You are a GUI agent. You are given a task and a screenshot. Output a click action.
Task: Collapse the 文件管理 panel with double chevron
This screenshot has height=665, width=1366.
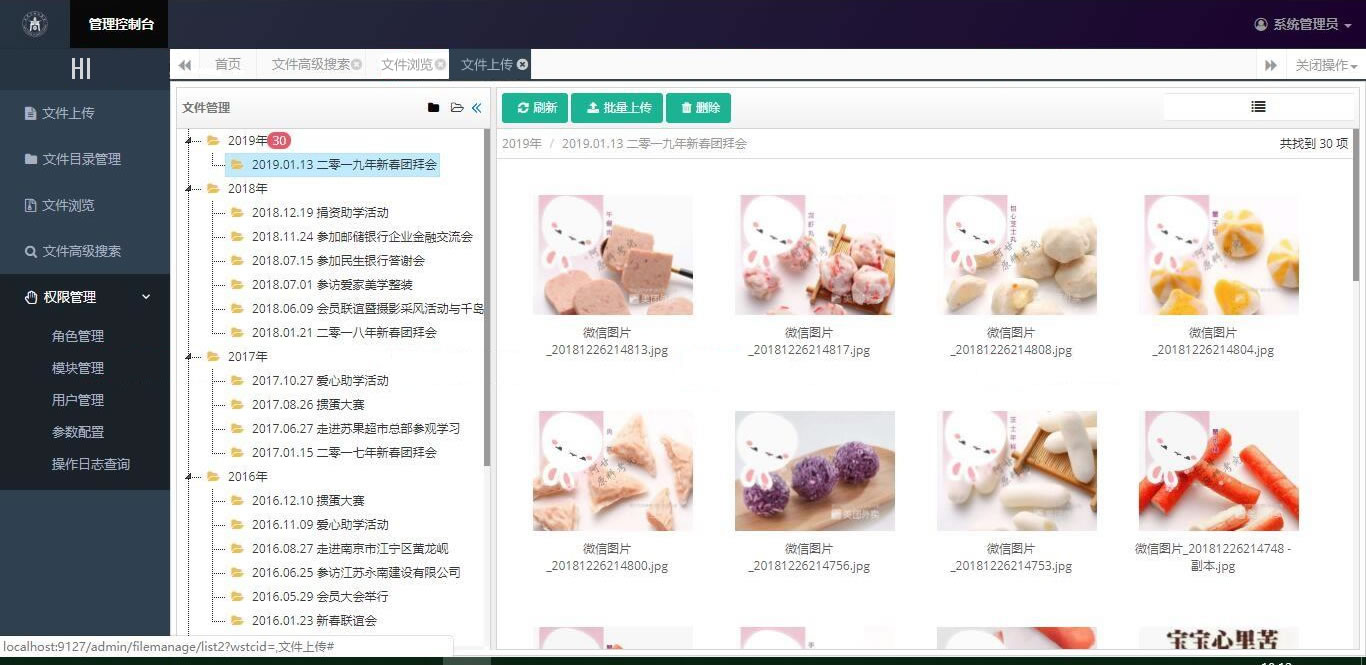coord(477,108)
